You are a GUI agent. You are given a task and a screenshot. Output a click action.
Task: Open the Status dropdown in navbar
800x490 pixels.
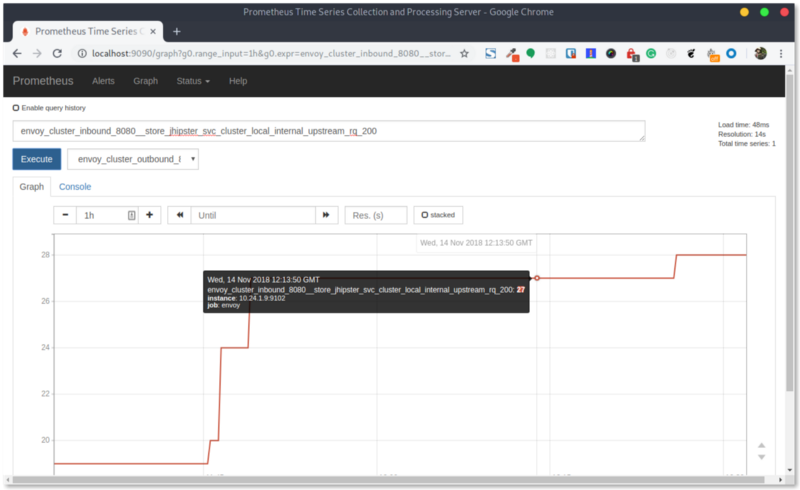pyautogui.click(x=193, y=81)
